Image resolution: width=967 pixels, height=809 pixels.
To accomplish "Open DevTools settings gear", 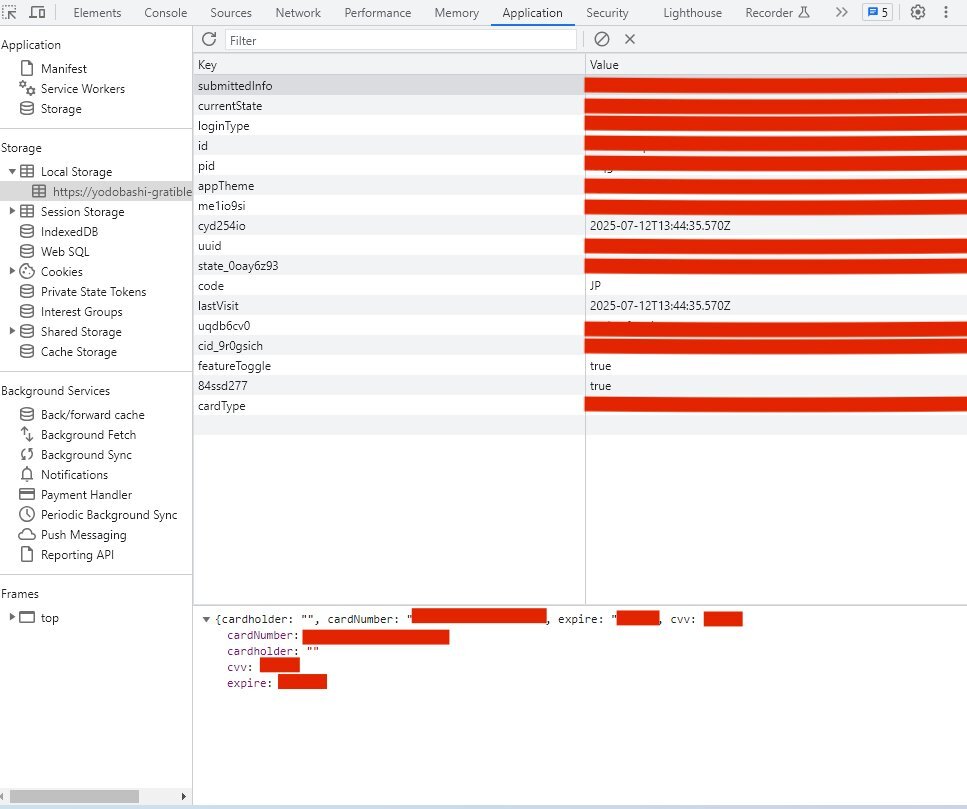I will pos(918,12).
